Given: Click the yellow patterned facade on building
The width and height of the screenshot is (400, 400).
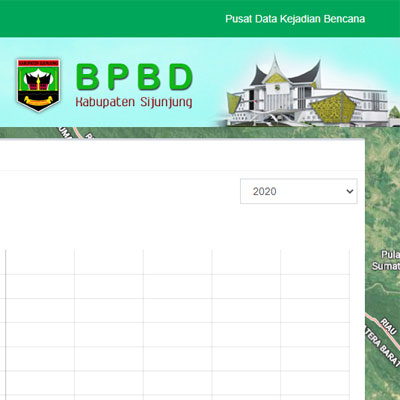Looking at the screenshot, I should click(333, 107).
